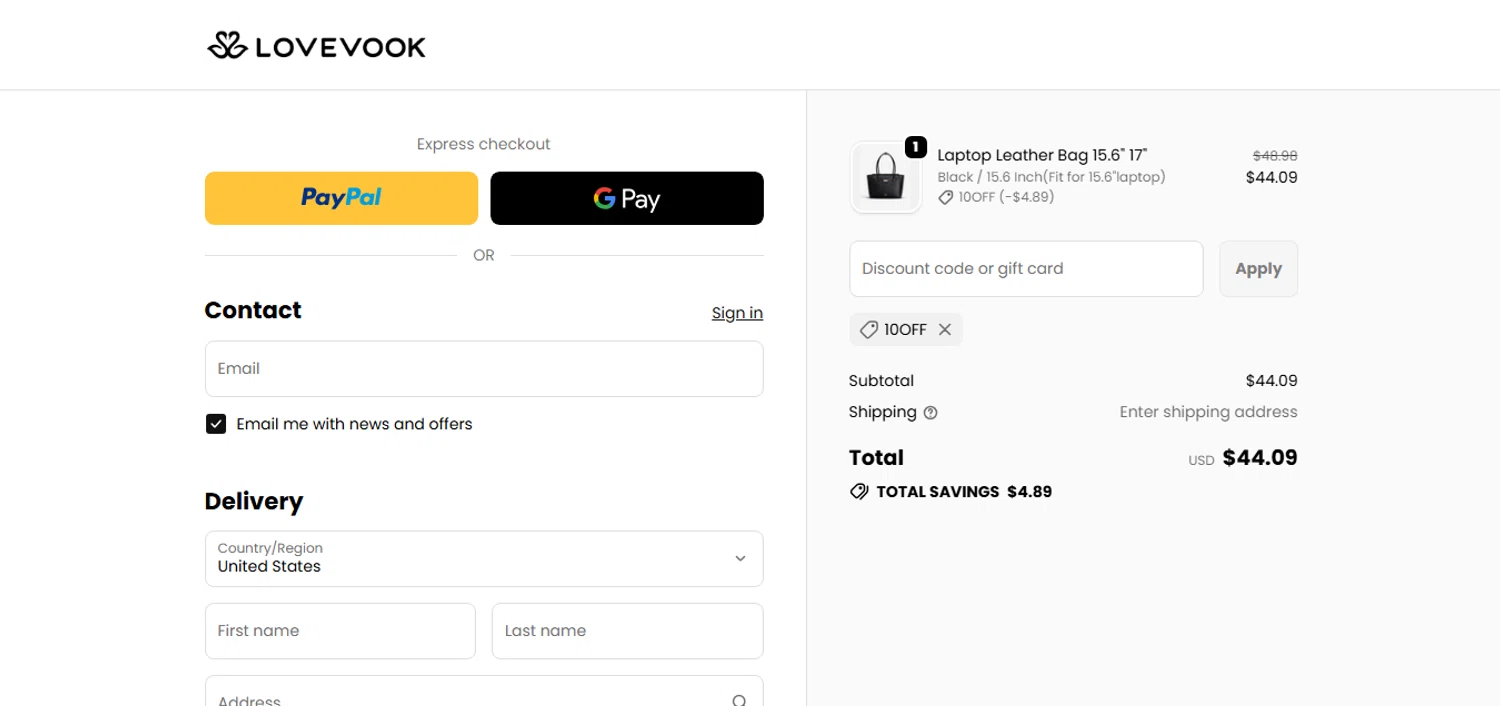Screen dimensions: 1500x706
Task: Pay with PayPal express checkout
Action: click(341, 198)
